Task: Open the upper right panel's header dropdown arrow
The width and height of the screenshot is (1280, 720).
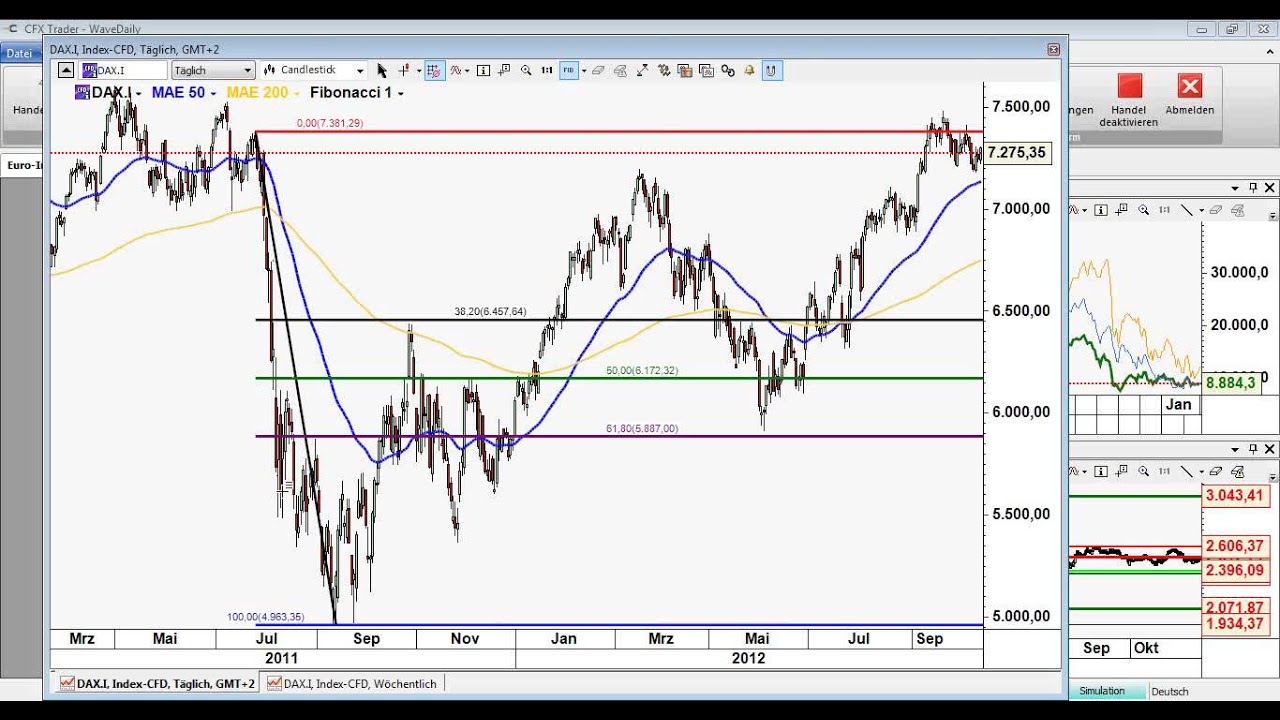Action: [x=1235, y=188]
